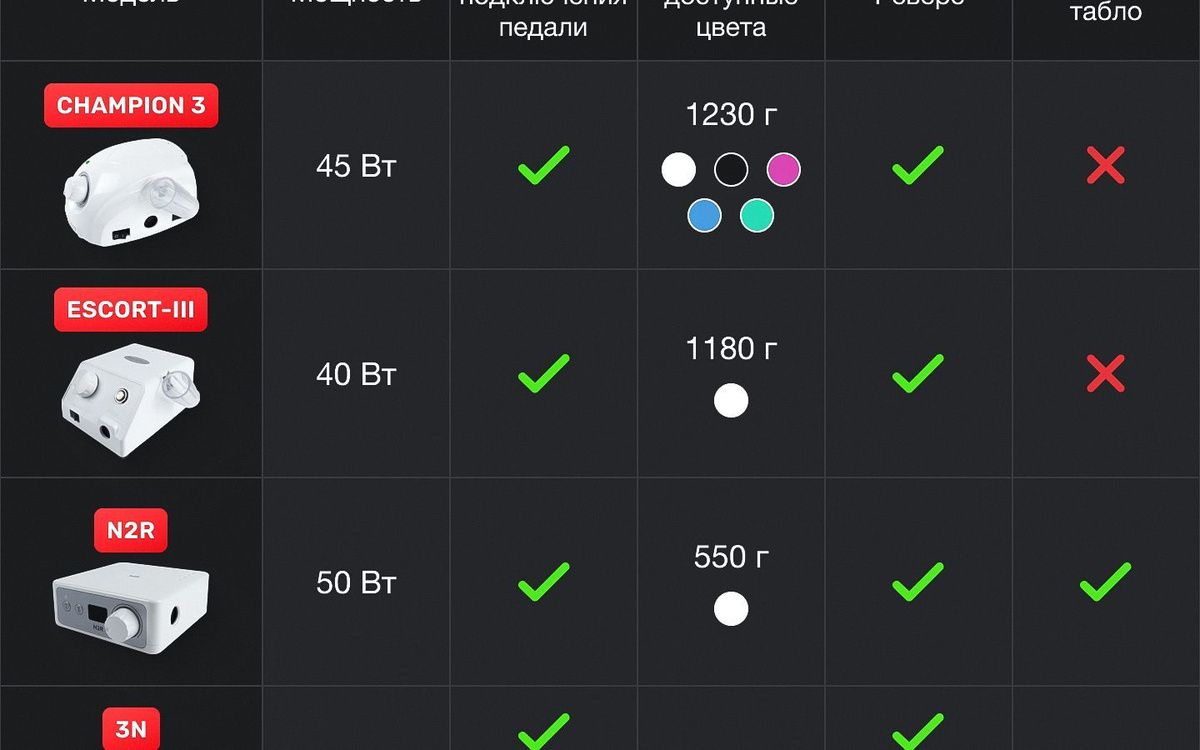
Task: Click the reverse checkmark in N2R row
Action: tap(917, 581)
